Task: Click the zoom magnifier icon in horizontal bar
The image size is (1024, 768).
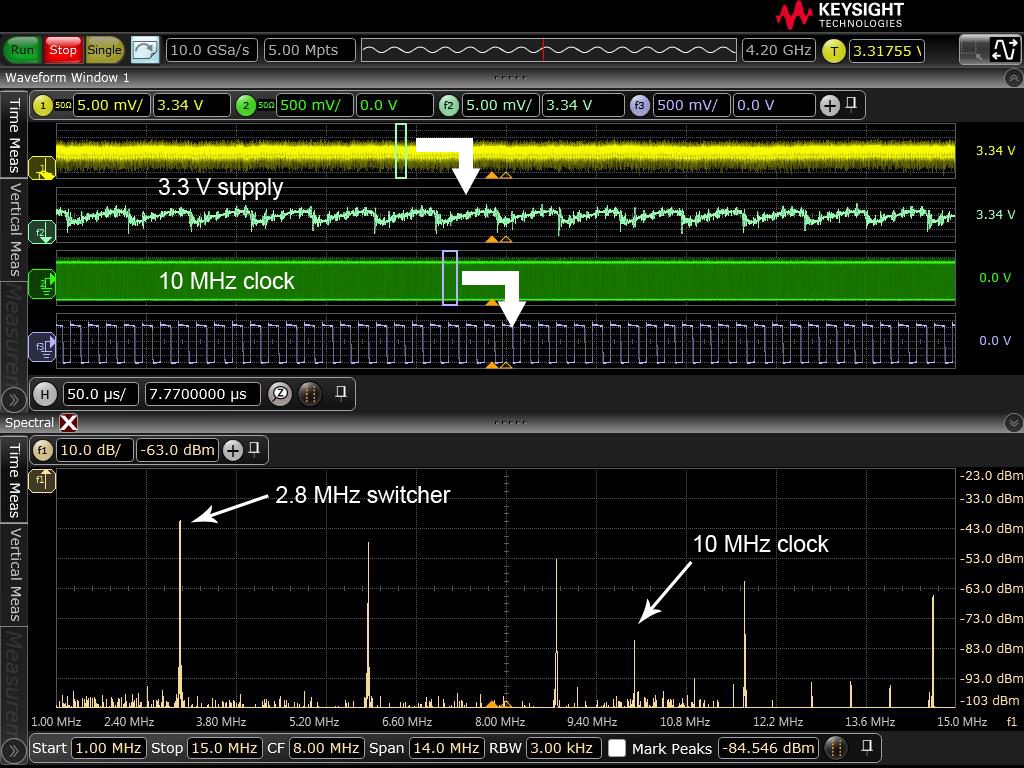Action: pyautogui.click(x=281, y=394)
